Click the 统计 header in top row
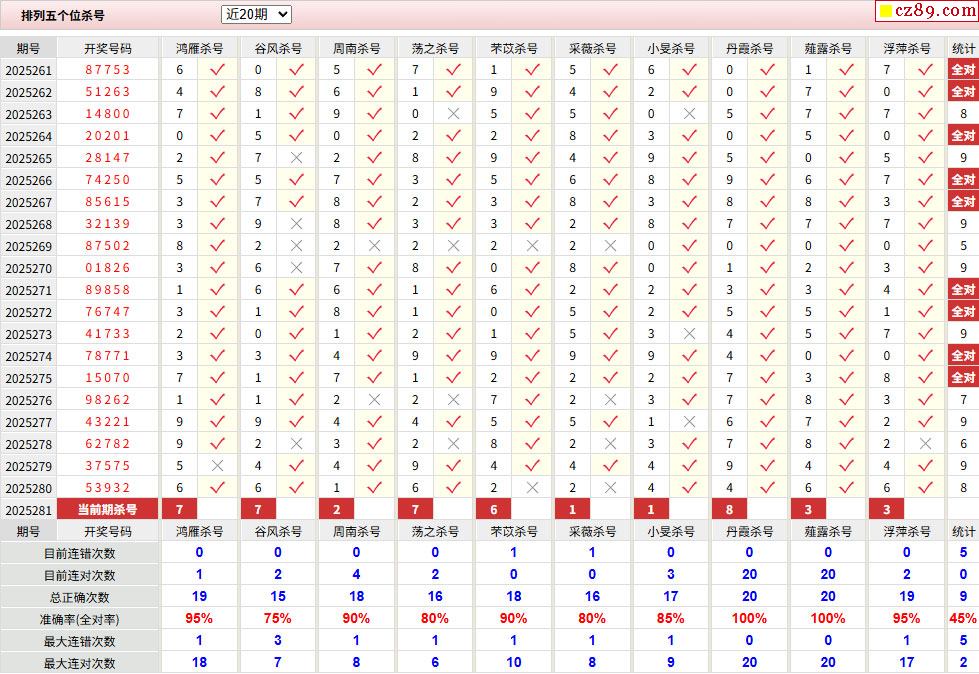Image resolution: width=979 pixels, height=674 pixels. [963, 48]
